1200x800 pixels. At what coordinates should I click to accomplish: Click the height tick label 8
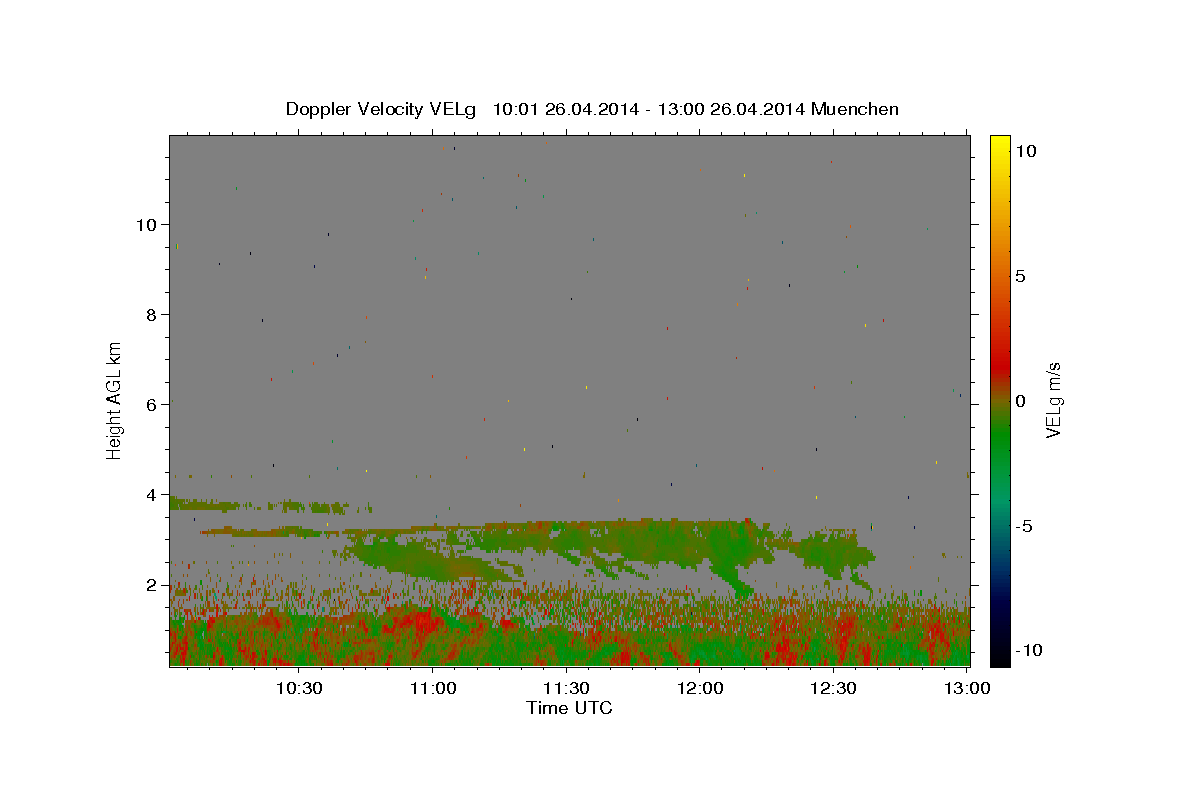tap(151, 315)
